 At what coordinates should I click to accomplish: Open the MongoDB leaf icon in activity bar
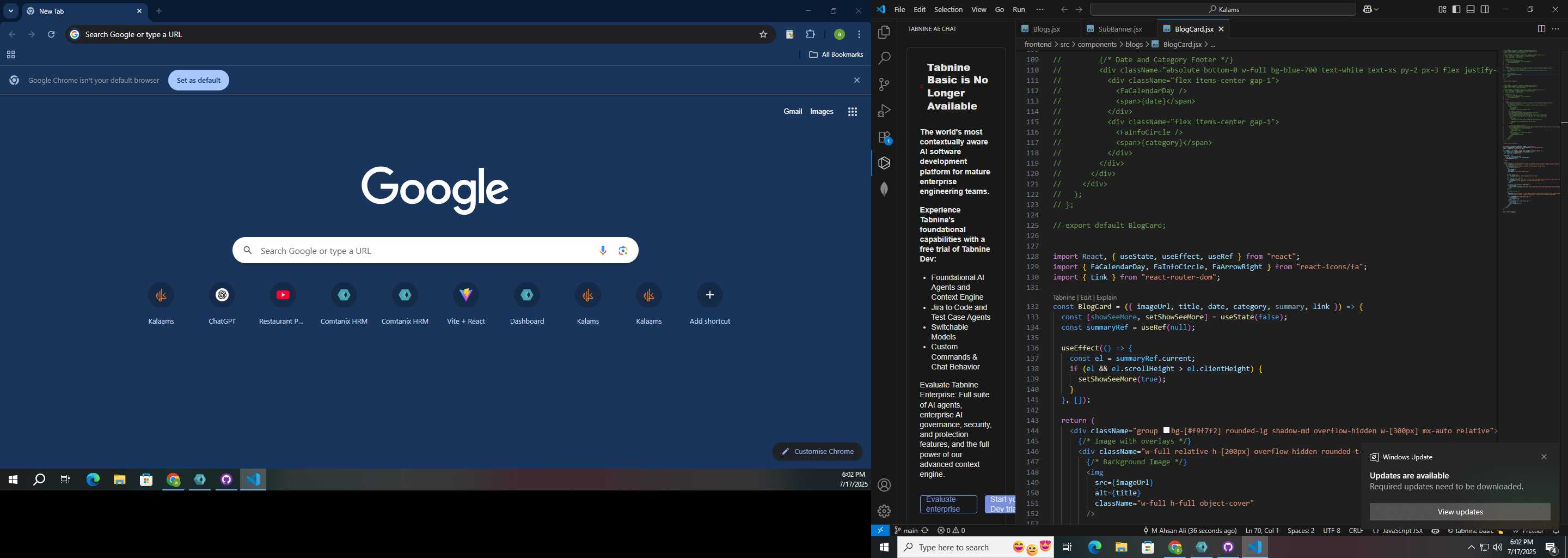pyautogui.click(x=884, y=190)
